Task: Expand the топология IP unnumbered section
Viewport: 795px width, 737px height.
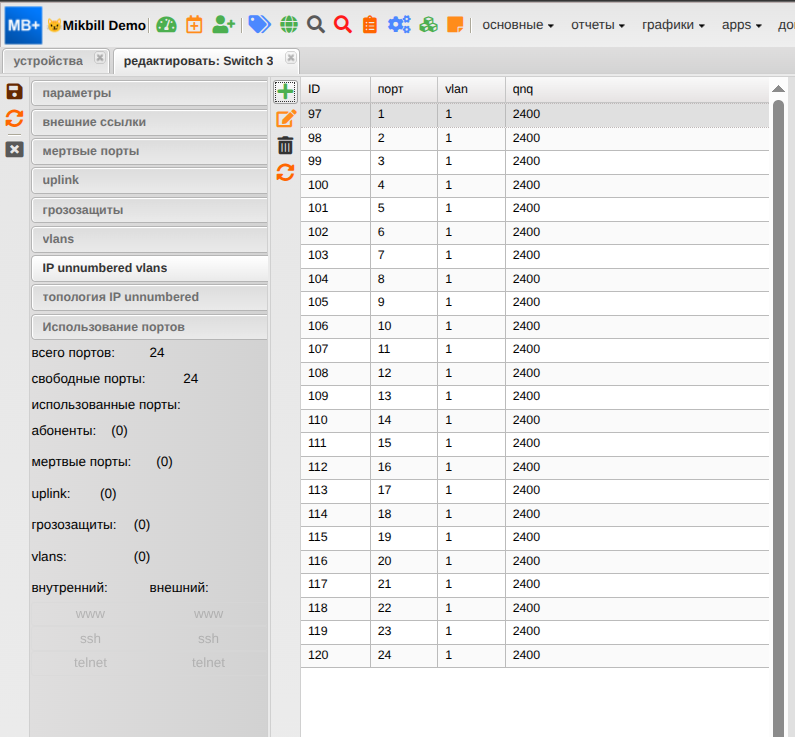Action: tap(150, 297)
